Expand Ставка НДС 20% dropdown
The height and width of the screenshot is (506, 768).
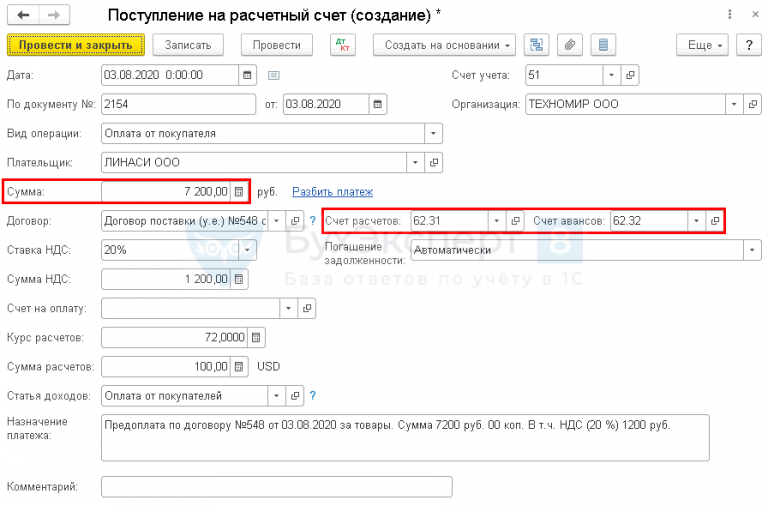point(247,250)
